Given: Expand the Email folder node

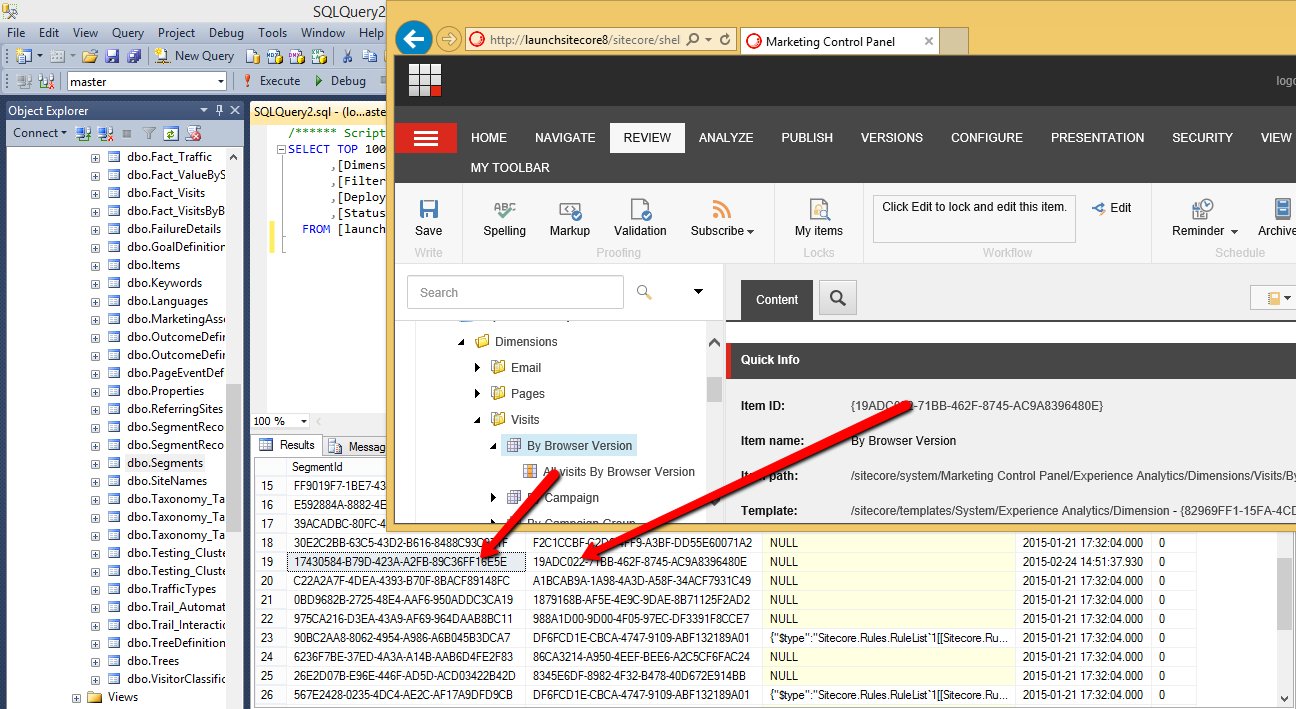Looking at the screenshot, I should coord(478,368).
